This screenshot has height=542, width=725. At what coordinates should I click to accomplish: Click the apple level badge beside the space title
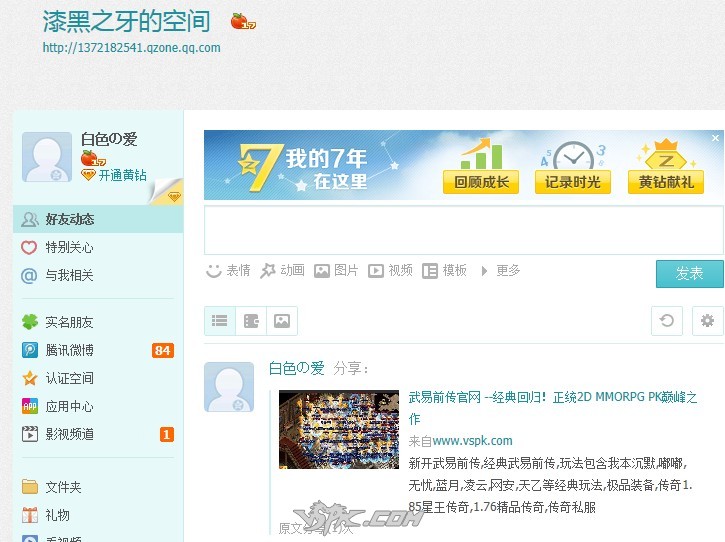[243, 21]
